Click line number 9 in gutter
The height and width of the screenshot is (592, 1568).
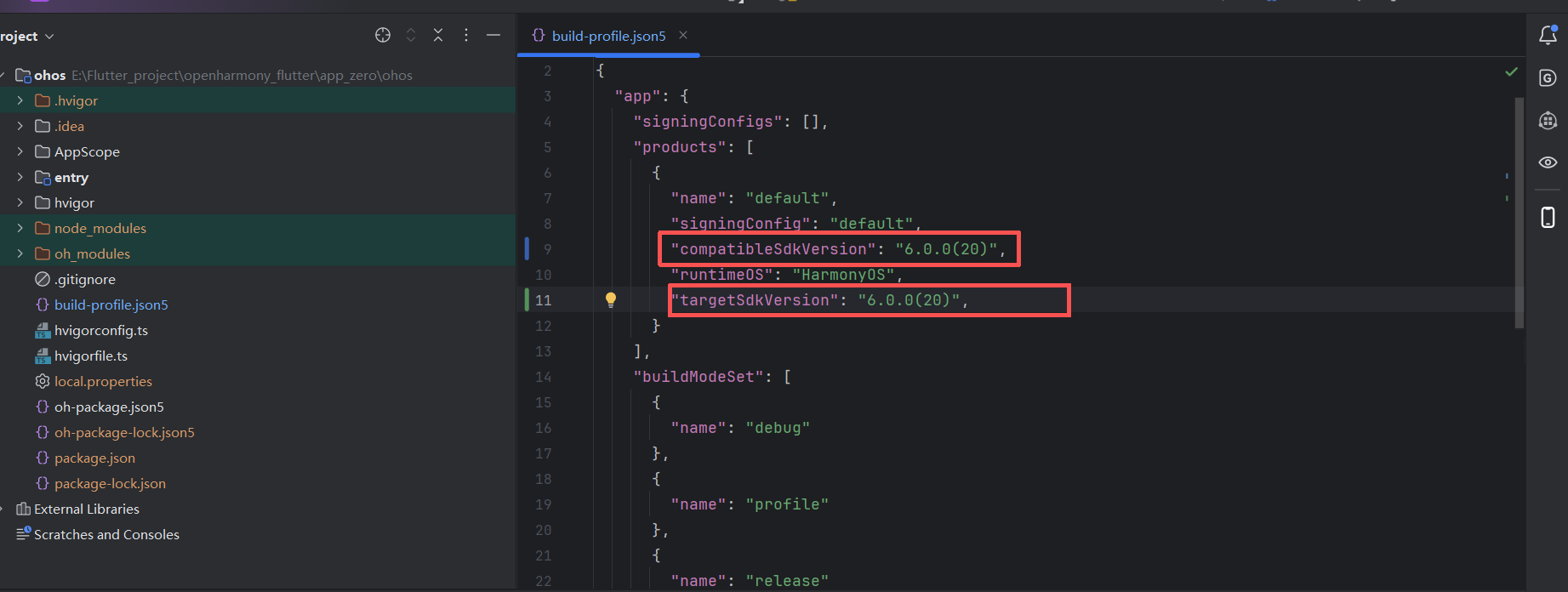(547, 249)
